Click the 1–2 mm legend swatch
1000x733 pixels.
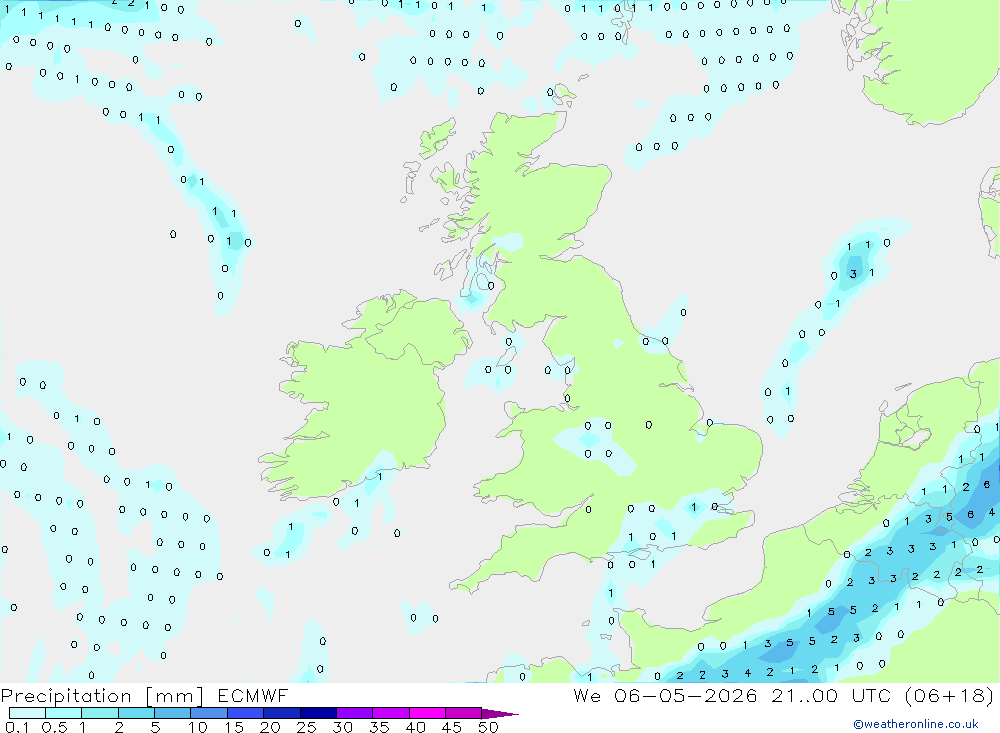[x=99, y=713]
